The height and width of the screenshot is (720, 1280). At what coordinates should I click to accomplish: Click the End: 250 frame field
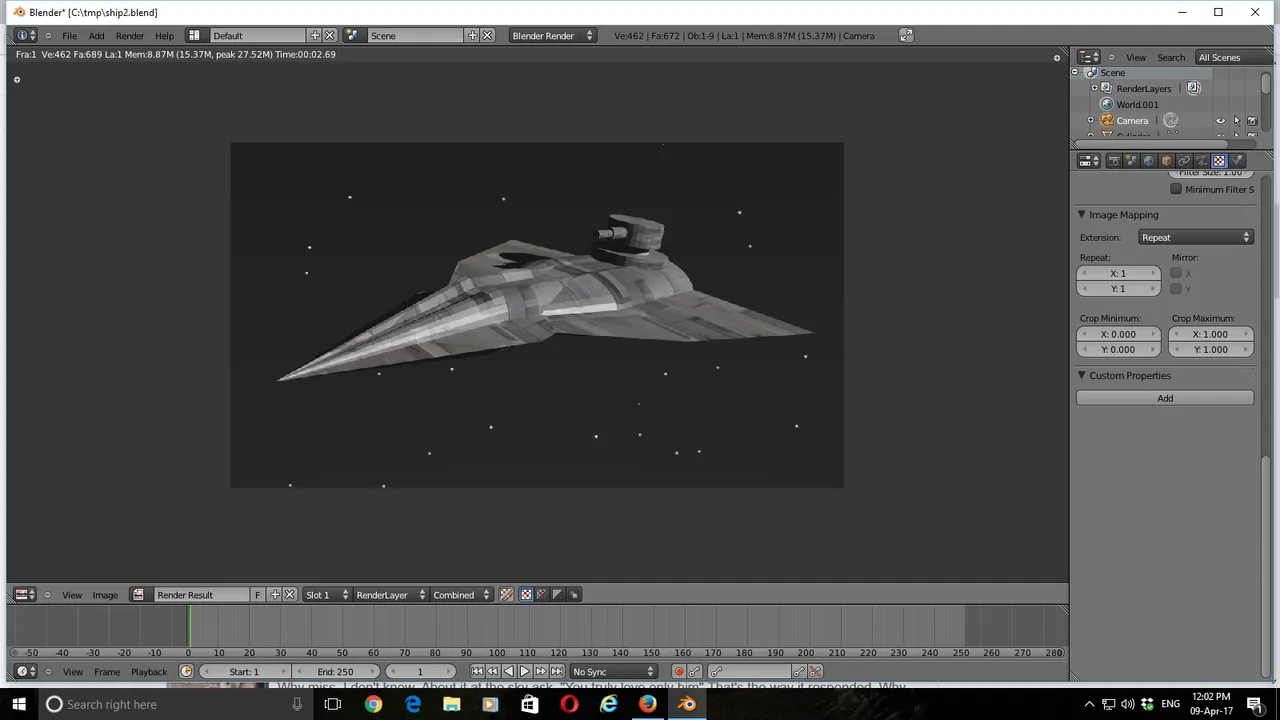[x=335, y=672]
